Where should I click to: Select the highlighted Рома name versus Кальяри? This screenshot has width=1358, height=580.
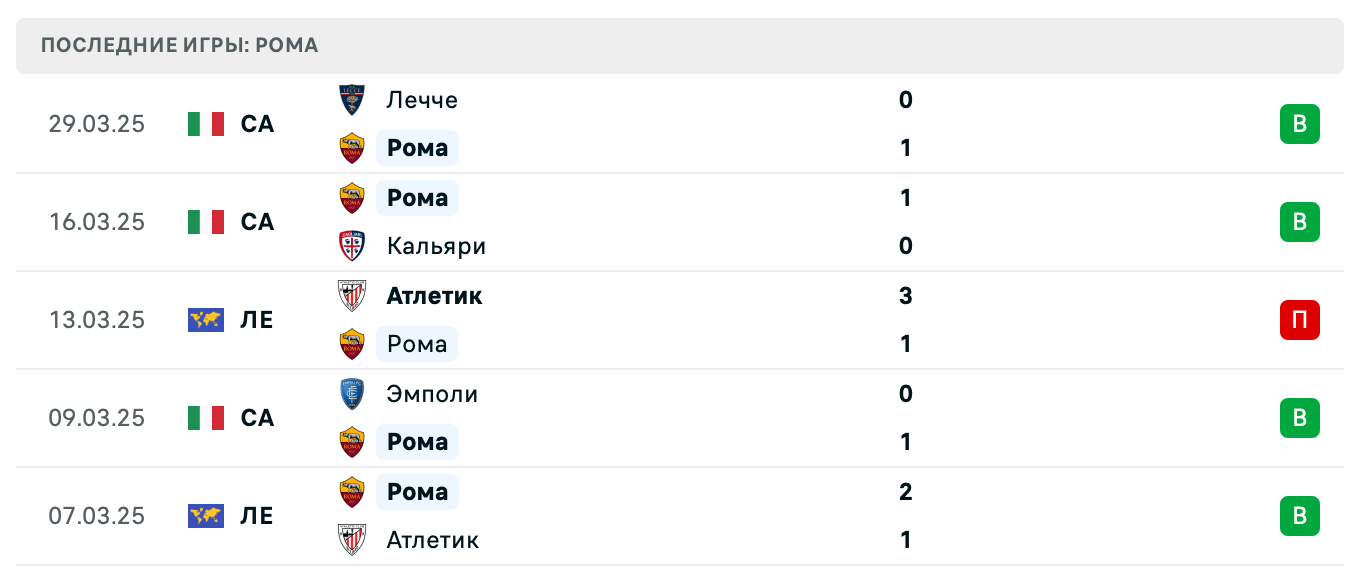point(417,198)
